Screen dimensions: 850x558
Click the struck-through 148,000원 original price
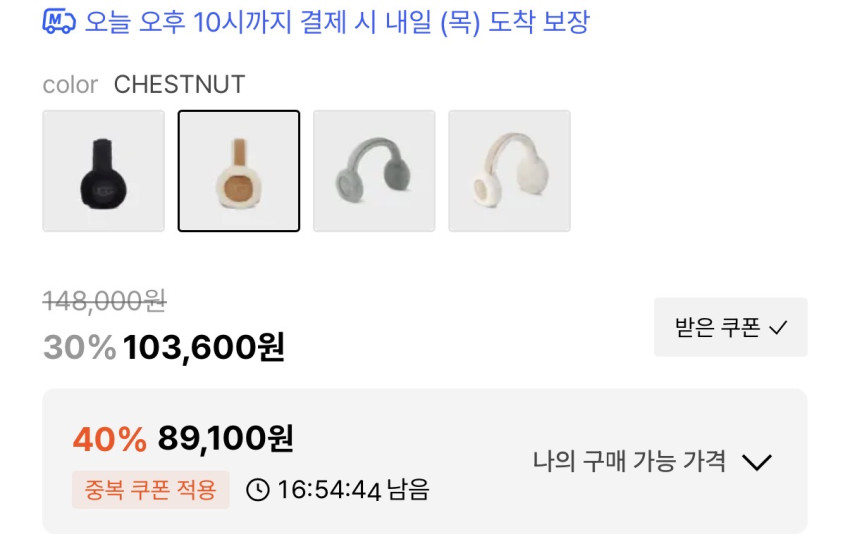click(x=104, y=300)
